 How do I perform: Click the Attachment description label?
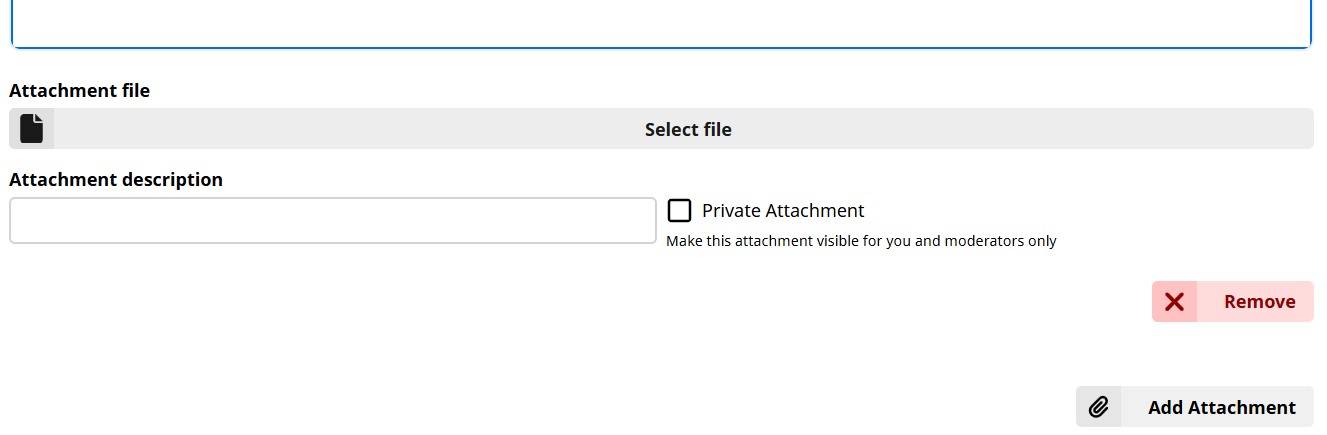116,180
